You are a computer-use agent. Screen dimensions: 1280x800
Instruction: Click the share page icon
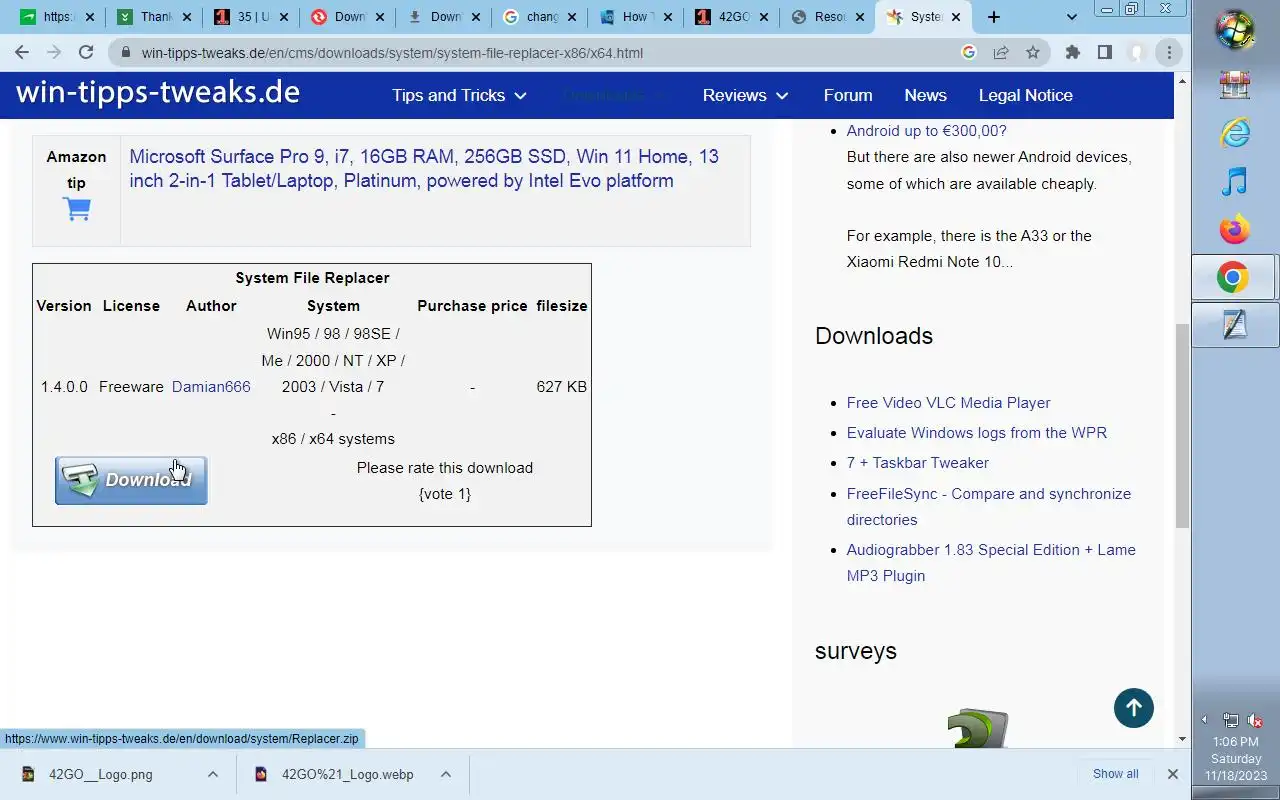tap(1001, 53)
